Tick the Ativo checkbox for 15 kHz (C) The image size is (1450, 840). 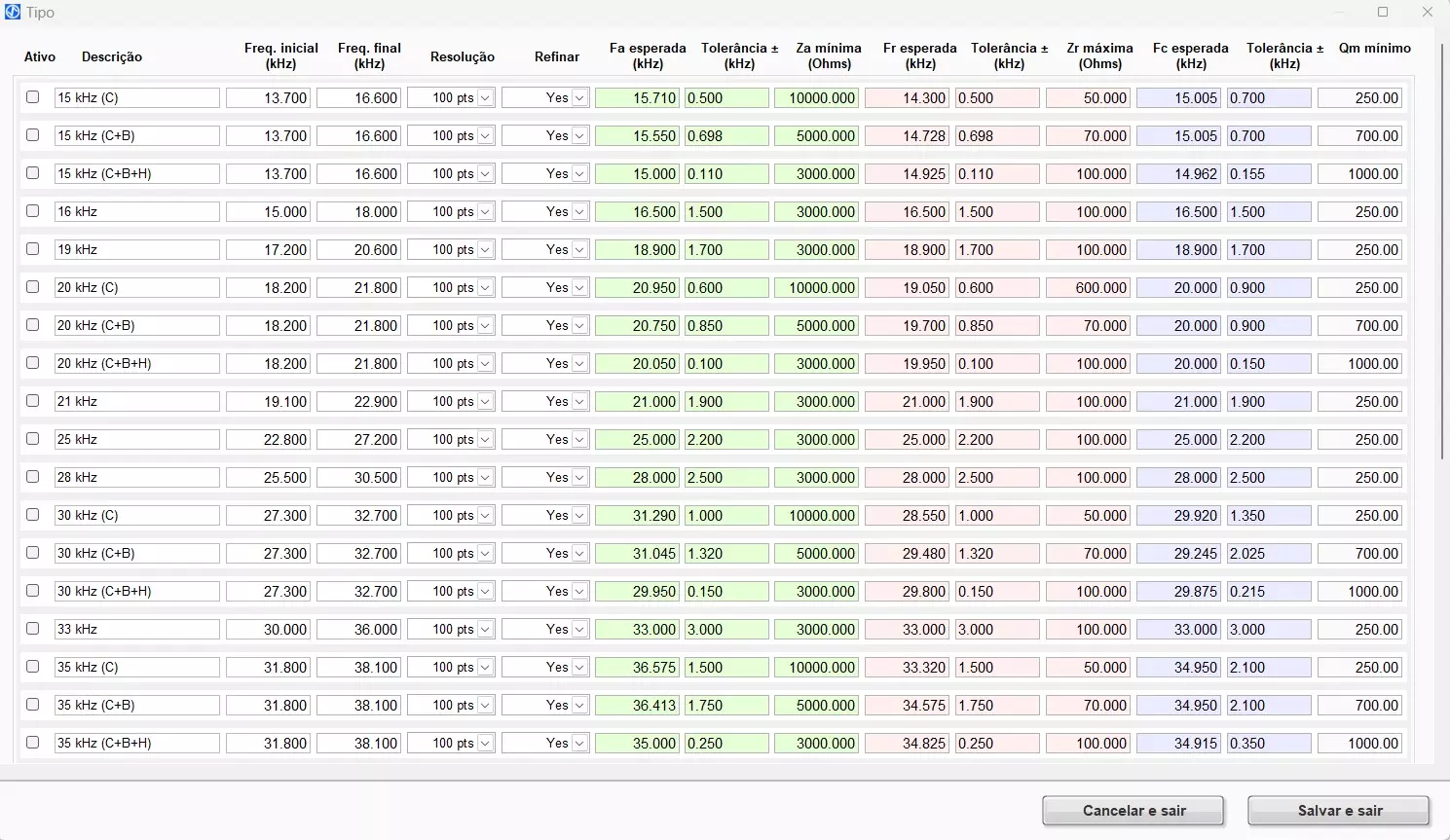[33, 97]
